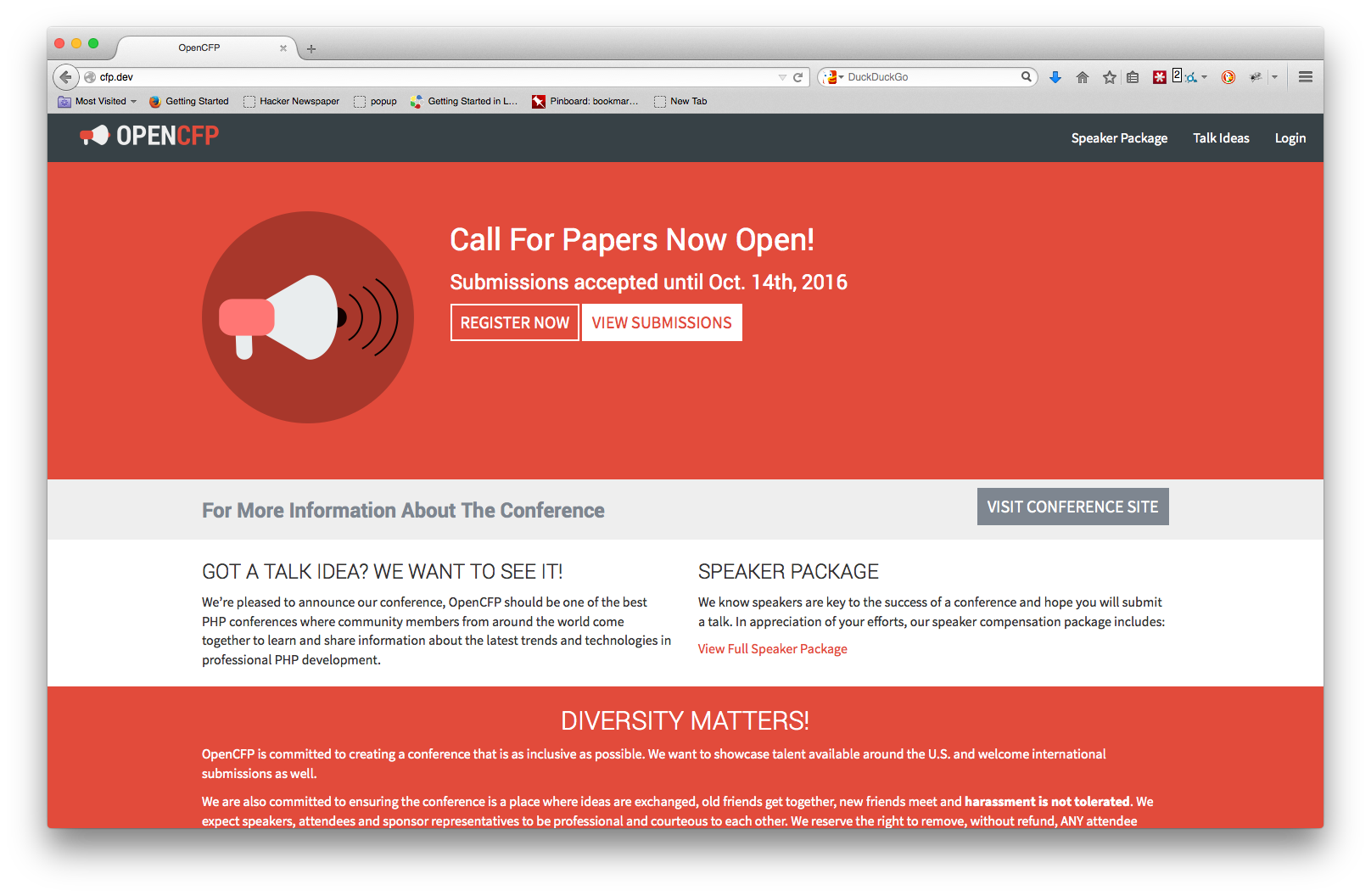Click the blue extension icon with badge 2
Viewport: 1371px width, 896px height.
1185,76
